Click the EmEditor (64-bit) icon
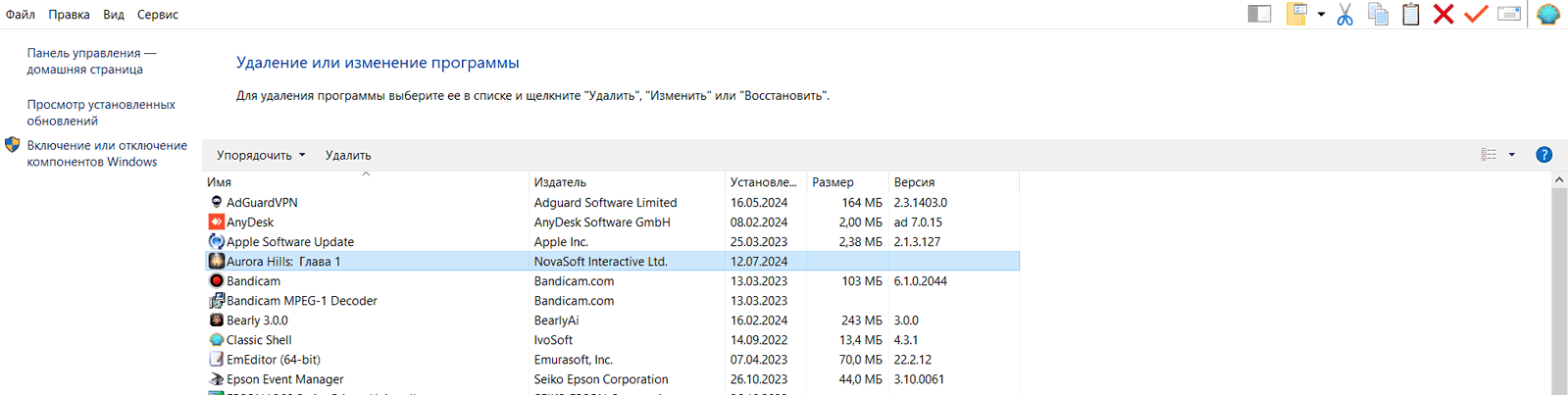This screenshot has width=1568, height=395. pos(217,359)
